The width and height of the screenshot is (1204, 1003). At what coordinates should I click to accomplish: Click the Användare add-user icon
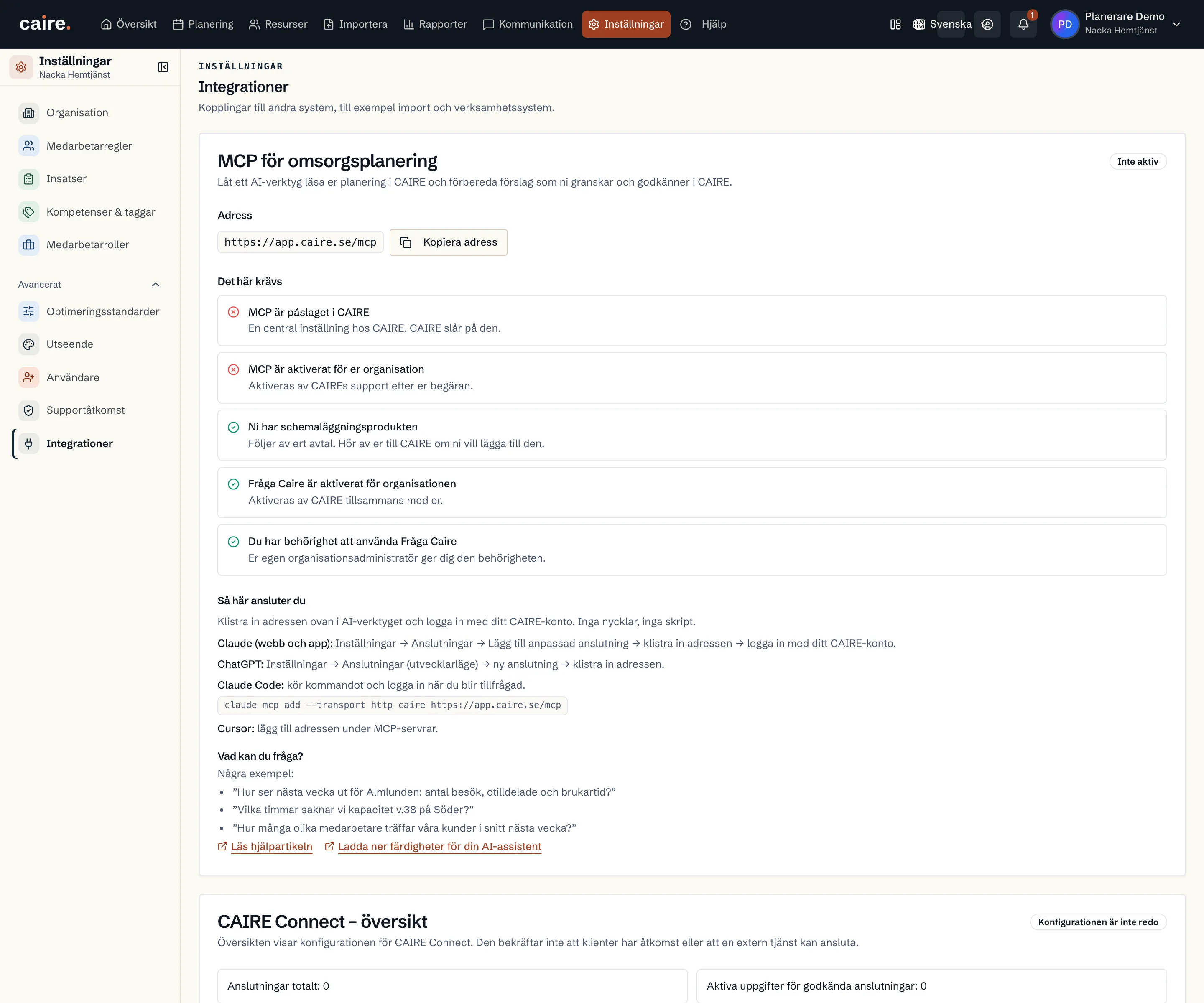coord(29,377)
